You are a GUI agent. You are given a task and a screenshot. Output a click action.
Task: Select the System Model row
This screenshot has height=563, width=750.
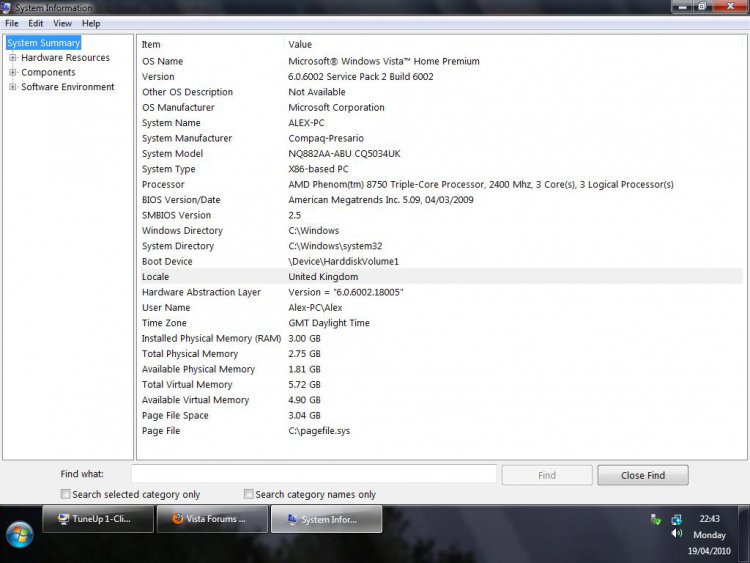441,154
